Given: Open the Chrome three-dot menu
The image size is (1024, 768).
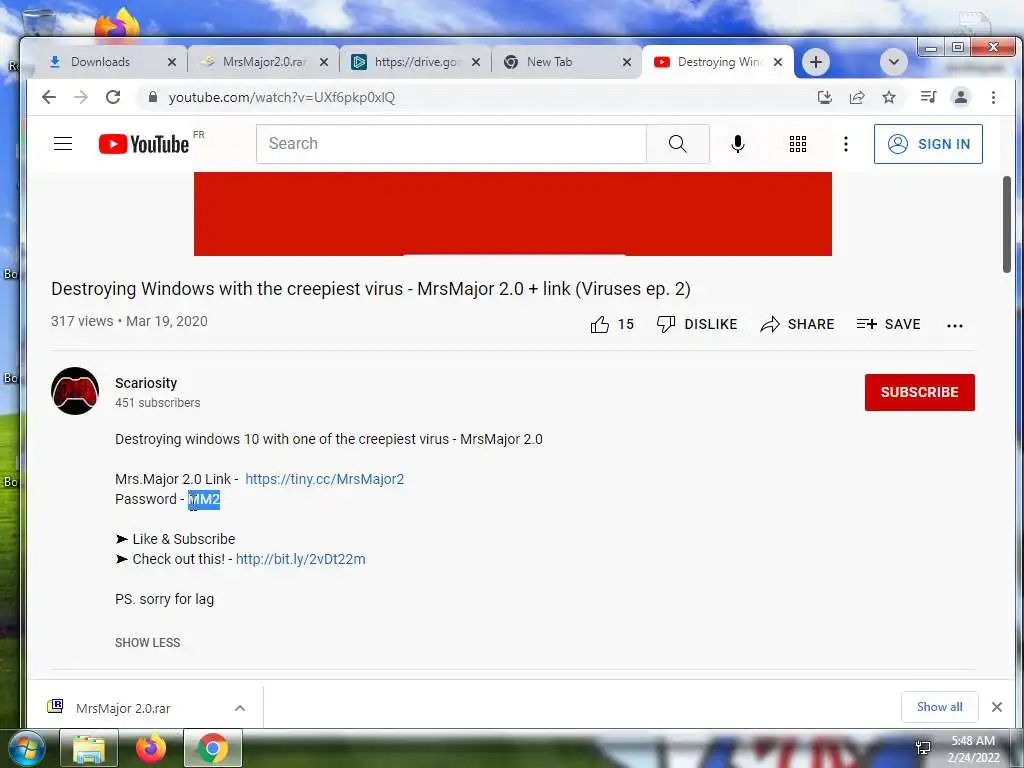Looking at the screenshot, I should point(993,97).
